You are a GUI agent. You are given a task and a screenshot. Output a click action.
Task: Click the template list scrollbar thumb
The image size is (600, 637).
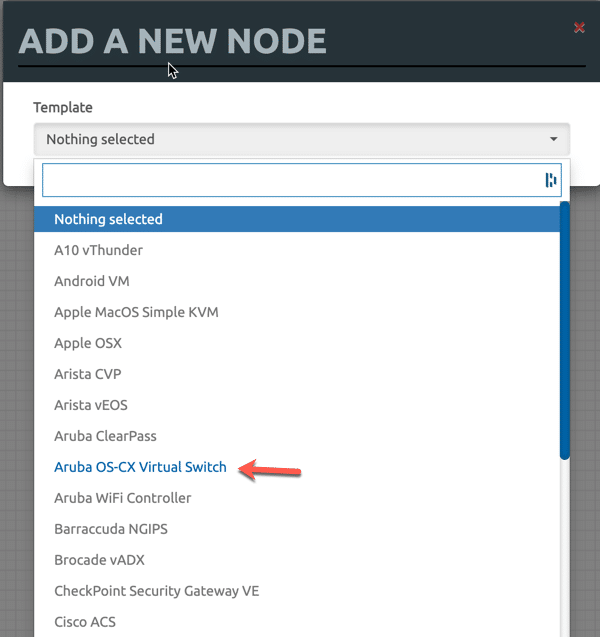565,331
